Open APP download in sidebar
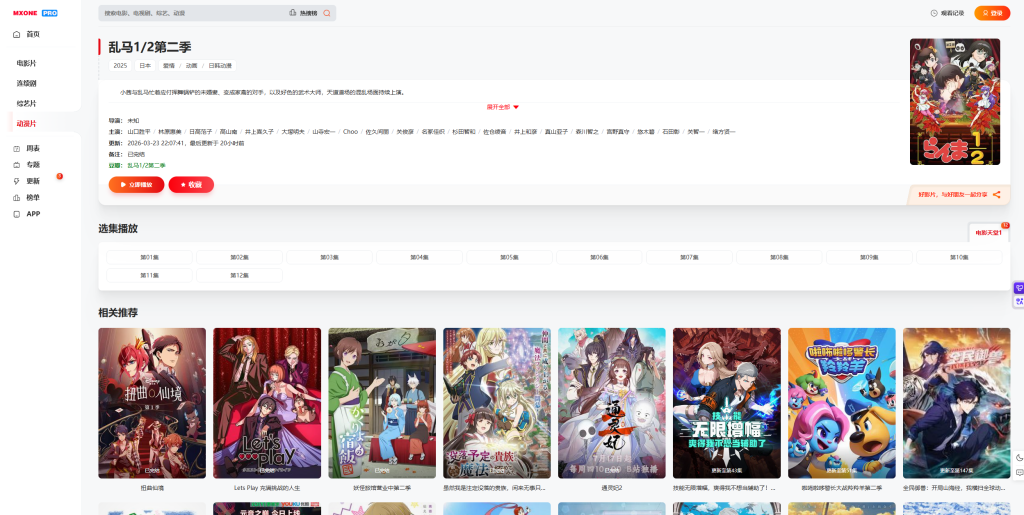 pos(26,214)
